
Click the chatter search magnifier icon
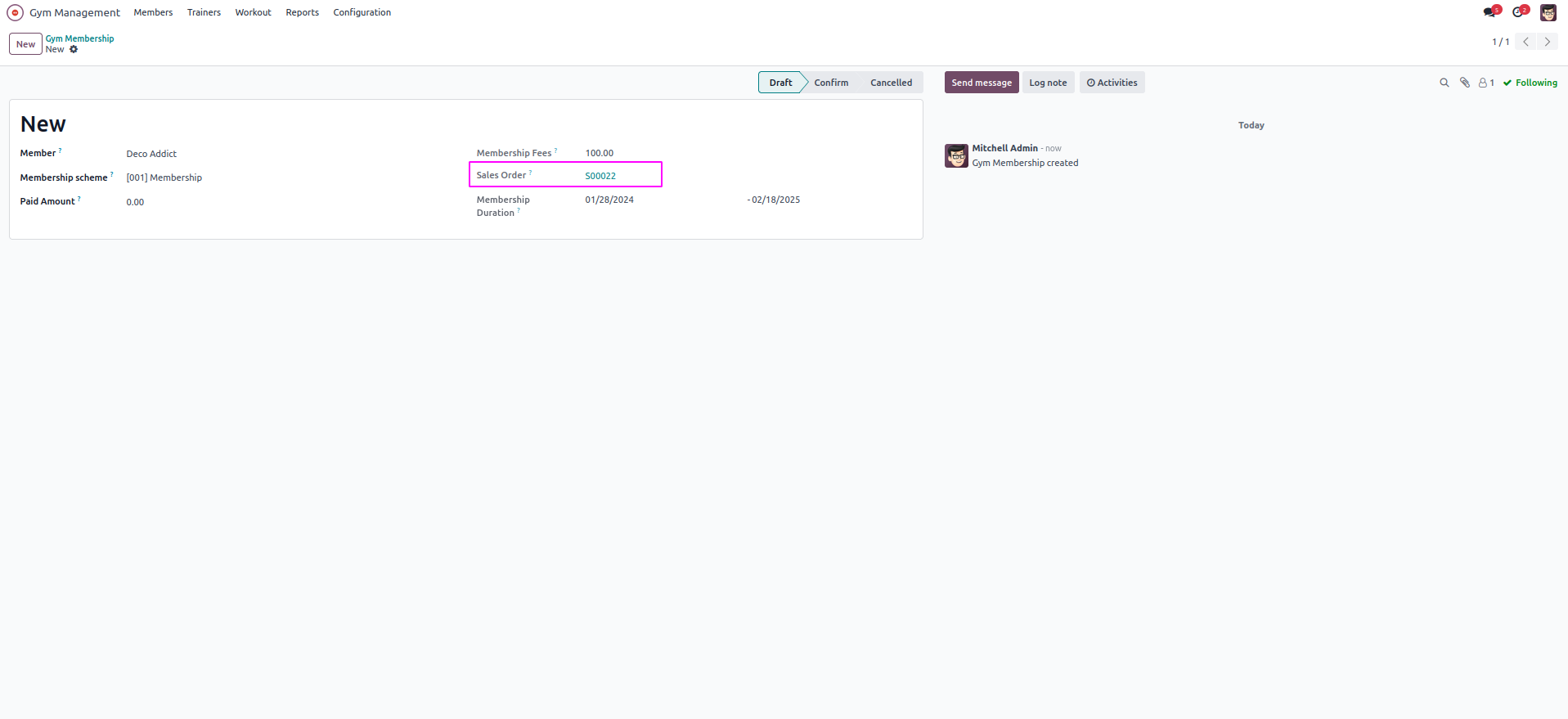click(x=1444, y=83)
